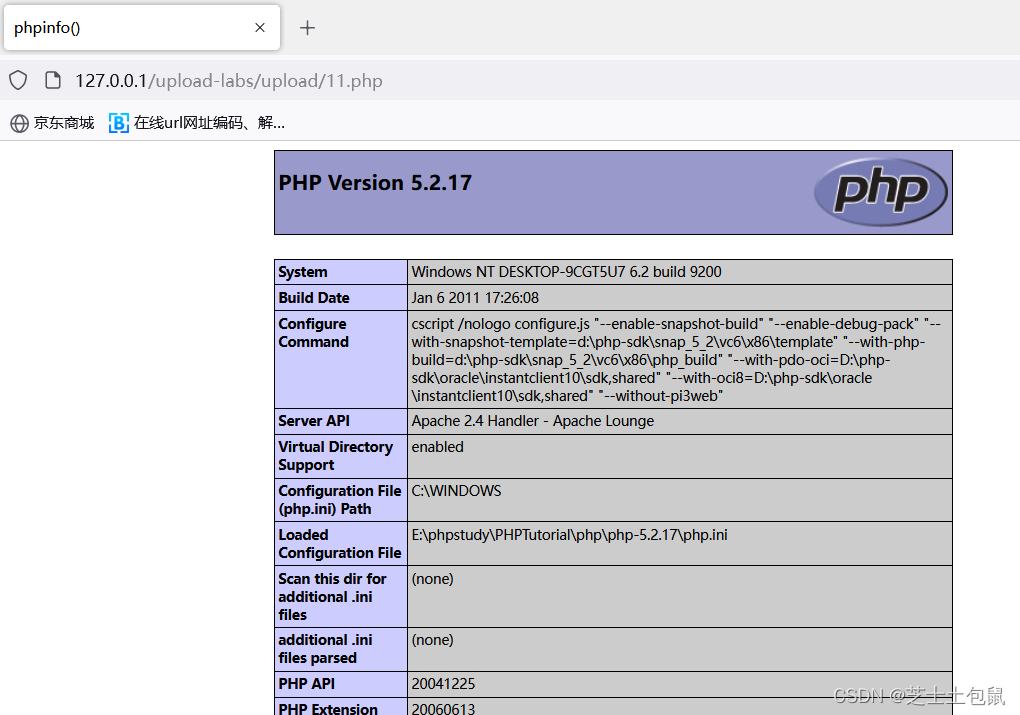Click additional .ini files parsed label
Screen dimensions: 1020x715
pyautogui.click(x=325, y=649)
